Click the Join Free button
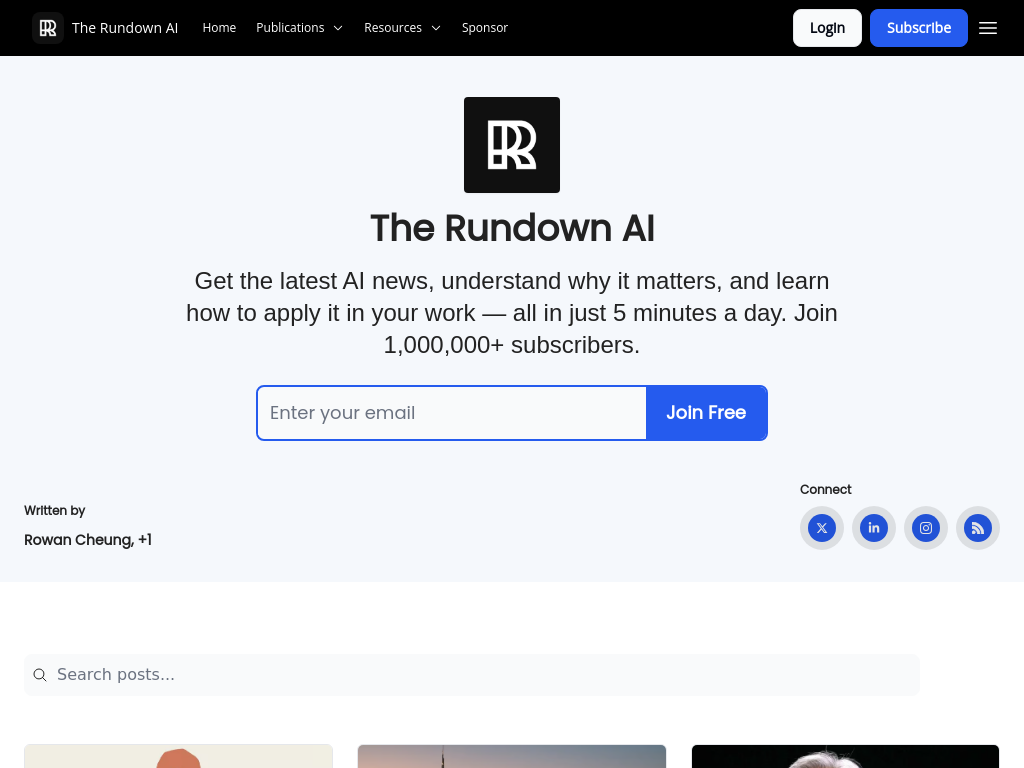 tap(706, 413)
